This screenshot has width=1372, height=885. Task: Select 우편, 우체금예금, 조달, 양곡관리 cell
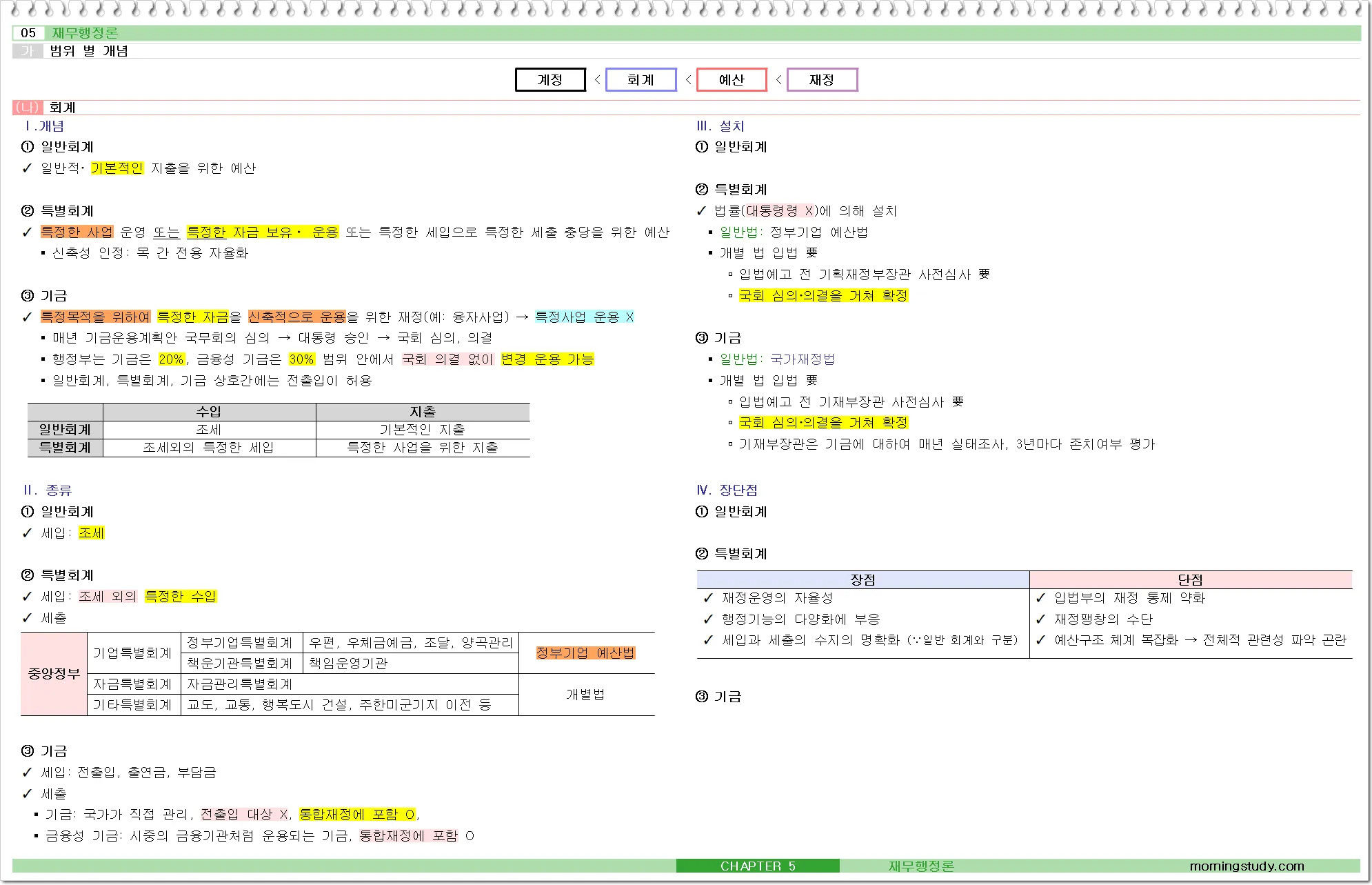[x=411, y=643]
